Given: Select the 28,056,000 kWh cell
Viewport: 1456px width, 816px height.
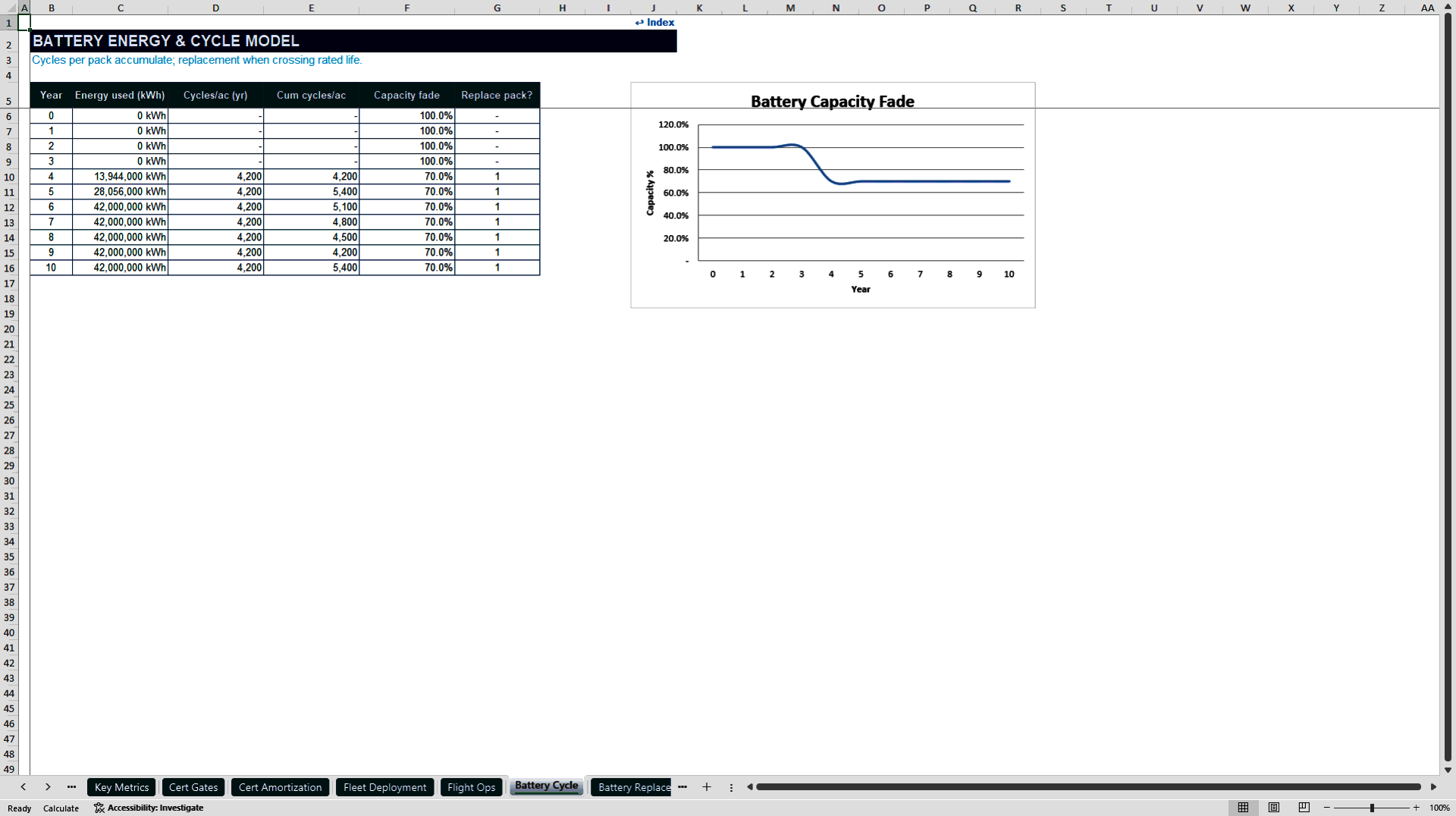Looking at the screenshot, I should pos(121,192).
